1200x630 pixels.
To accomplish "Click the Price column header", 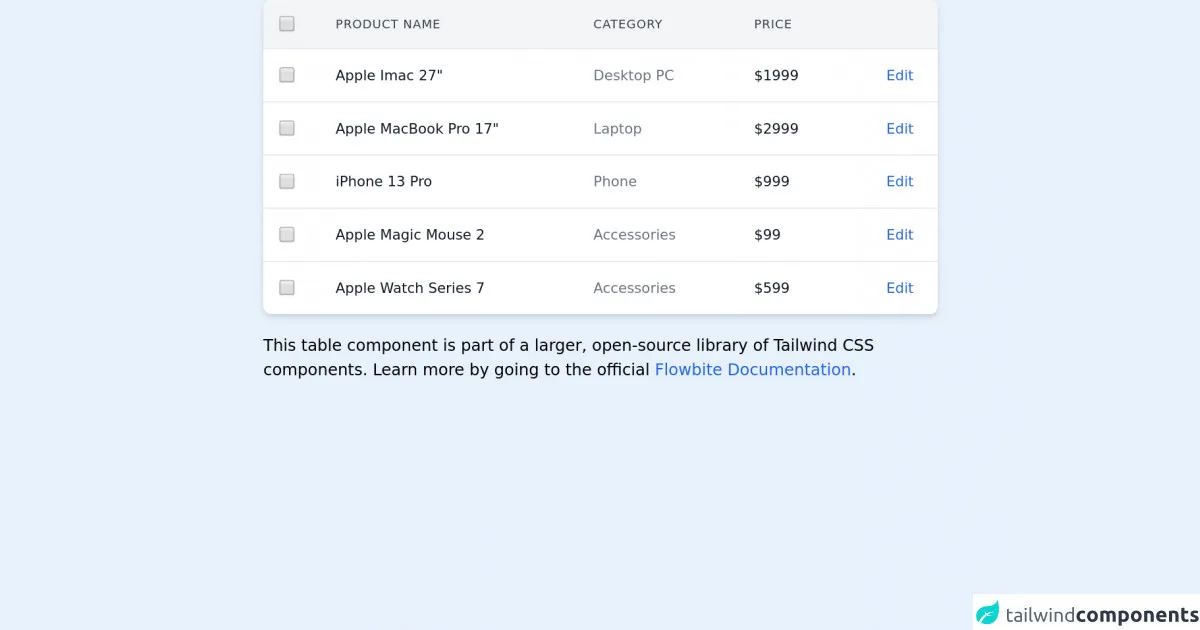I will click(772, 24).
